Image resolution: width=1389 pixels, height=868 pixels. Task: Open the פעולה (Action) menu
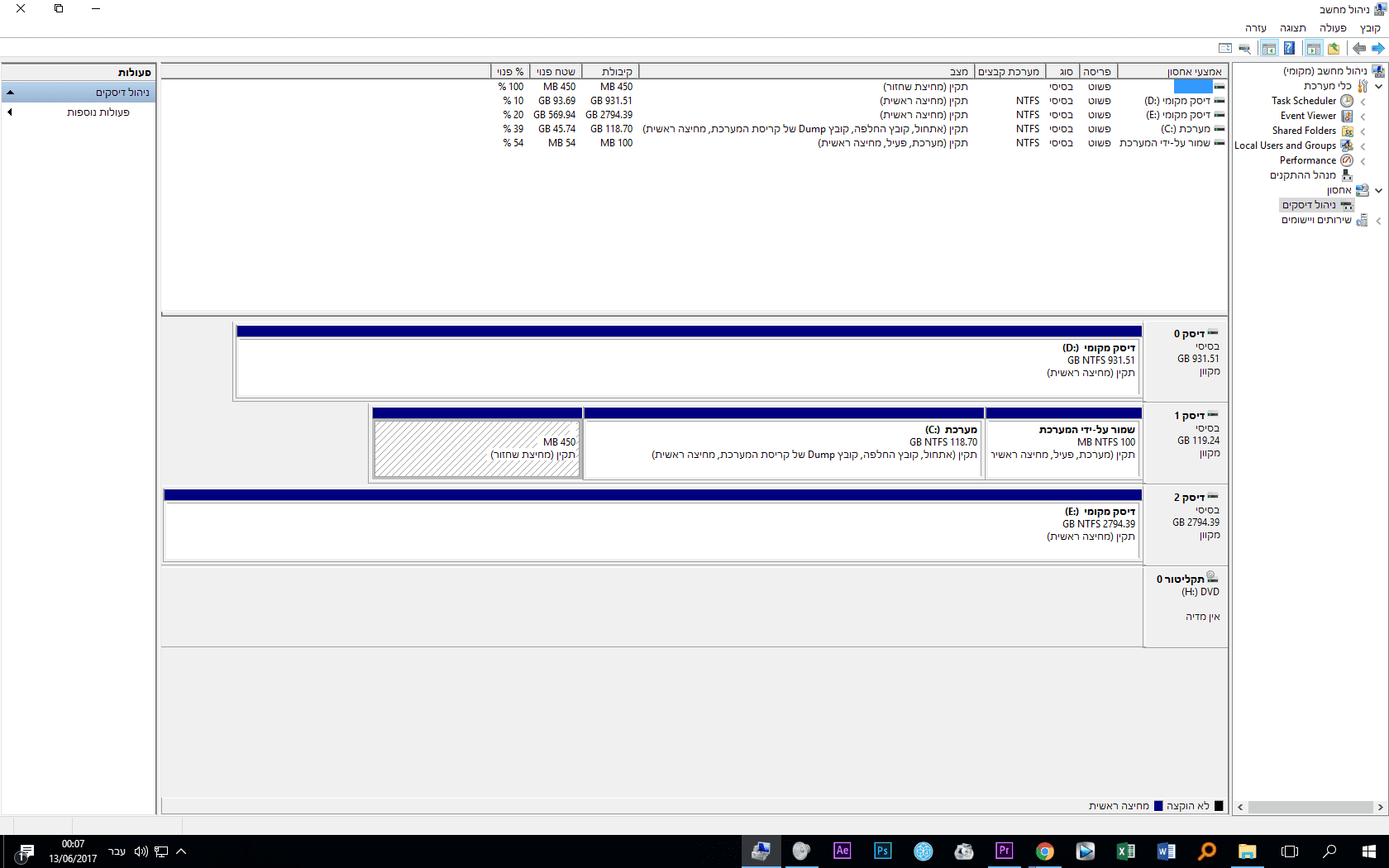[x=1333, y=28]
